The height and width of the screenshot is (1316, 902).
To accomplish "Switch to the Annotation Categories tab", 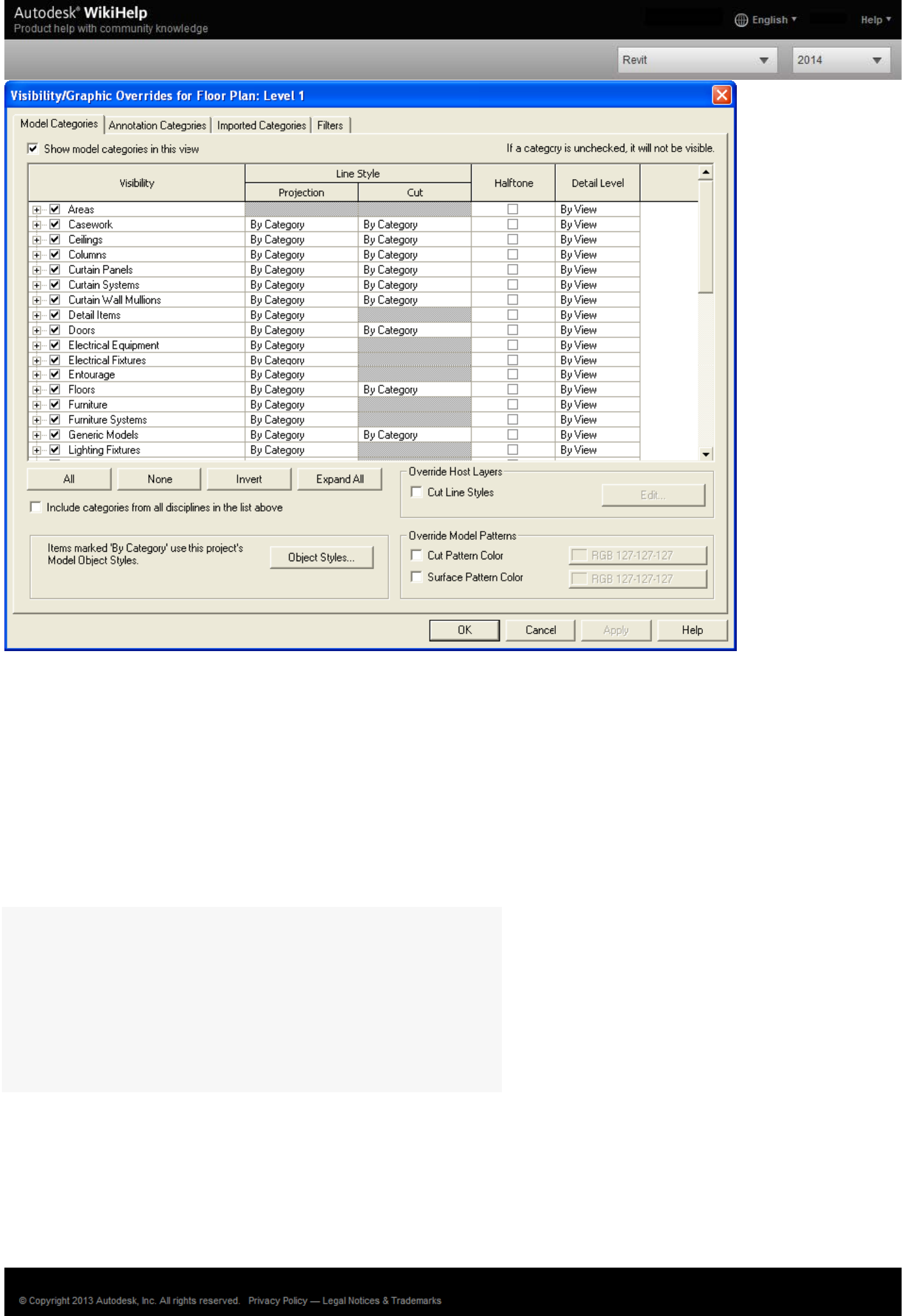I will [157, 125].
